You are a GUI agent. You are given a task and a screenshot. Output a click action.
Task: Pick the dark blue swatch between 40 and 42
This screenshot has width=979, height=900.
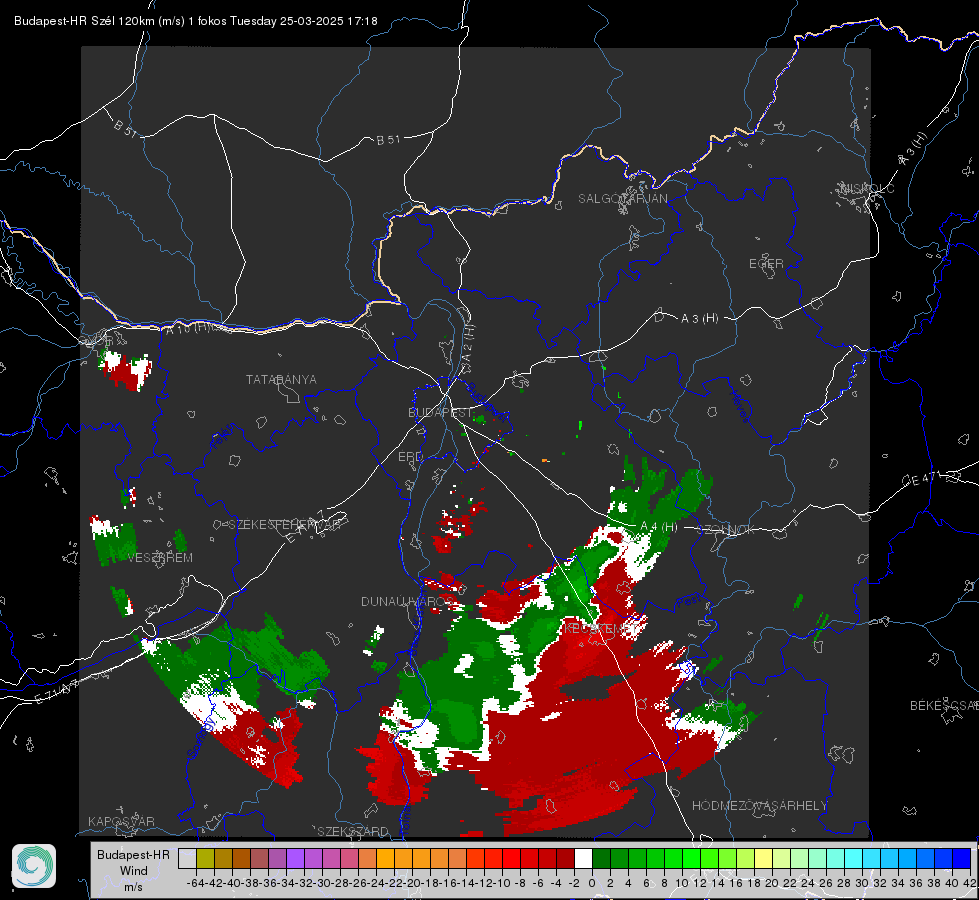962,858
